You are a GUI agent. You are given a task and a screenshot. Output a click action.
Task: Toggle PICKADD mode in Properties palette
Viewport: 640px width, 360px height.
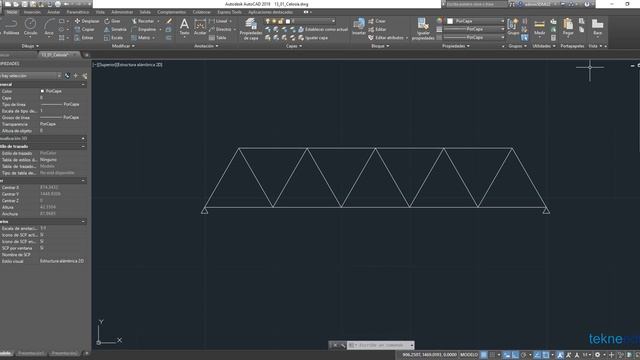coord(67,76)
